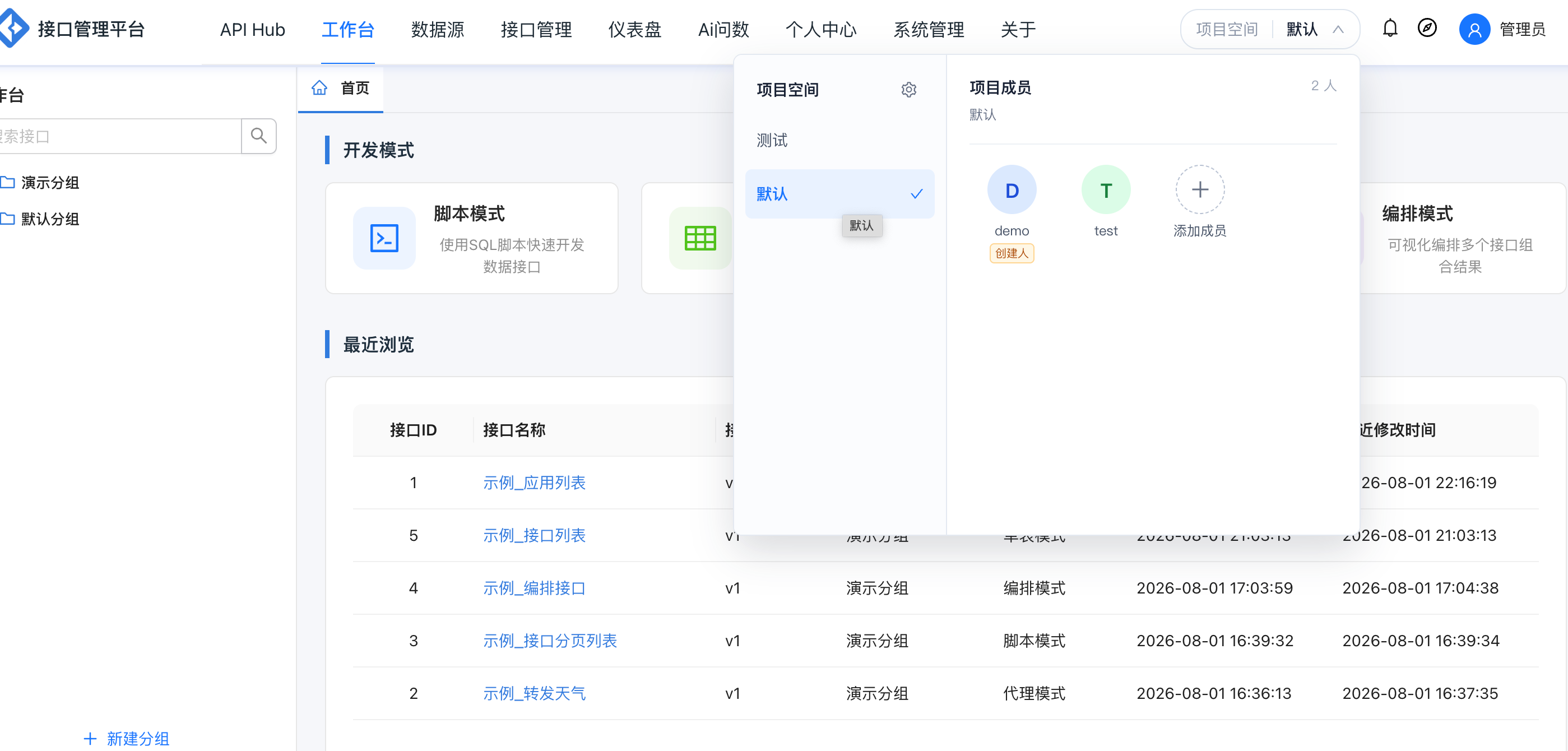Select the 测试 project space
Image resolution: width=1568 pixels, height=751 pixels.
click(x=839, y=141)
